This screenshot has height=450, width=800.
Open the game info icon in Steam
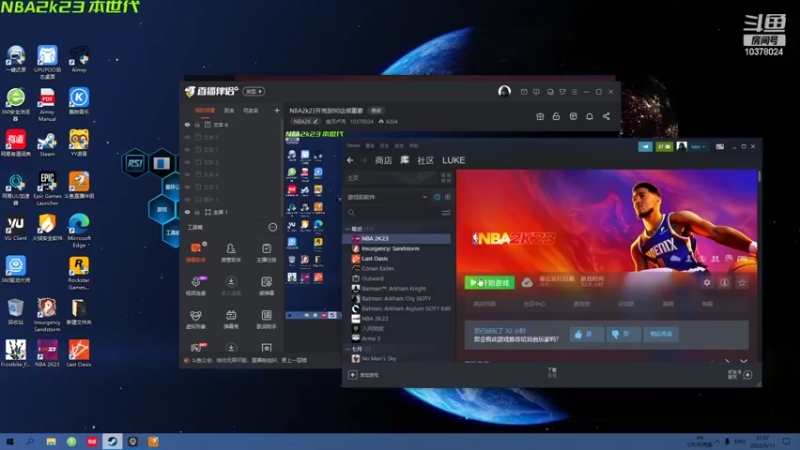724,282
